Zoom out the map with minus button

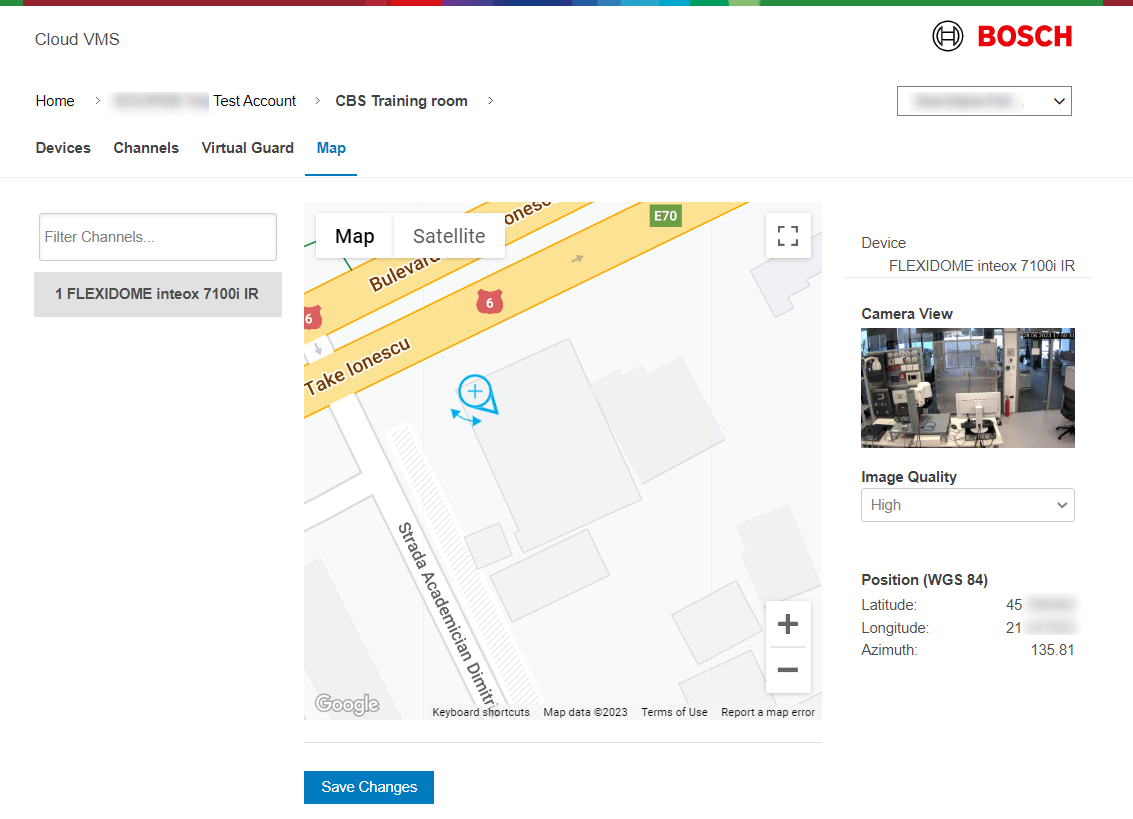[x=788, y=670]
